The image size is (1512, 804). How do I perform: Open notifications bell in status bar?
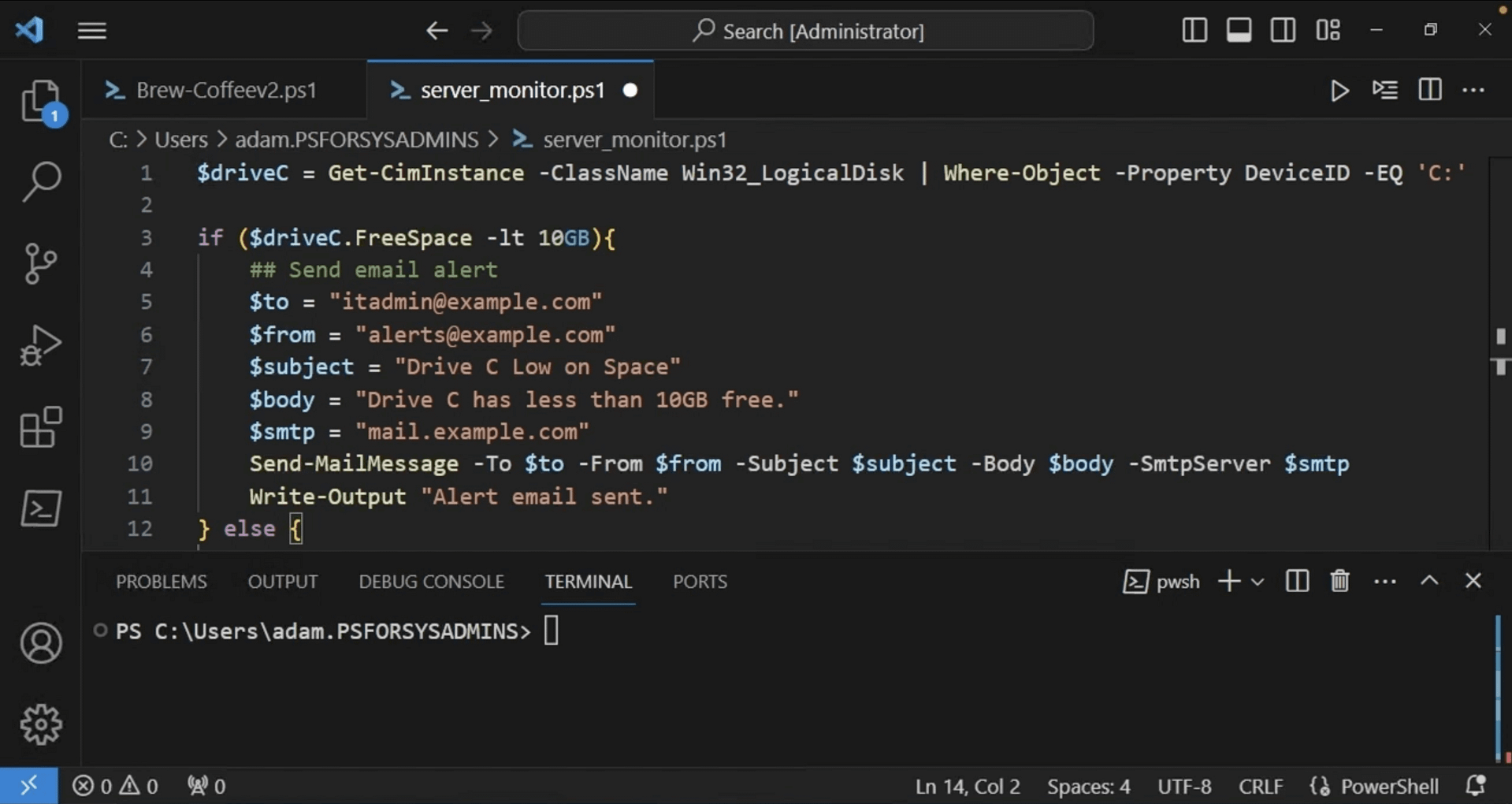click(x=1476, y=786)
